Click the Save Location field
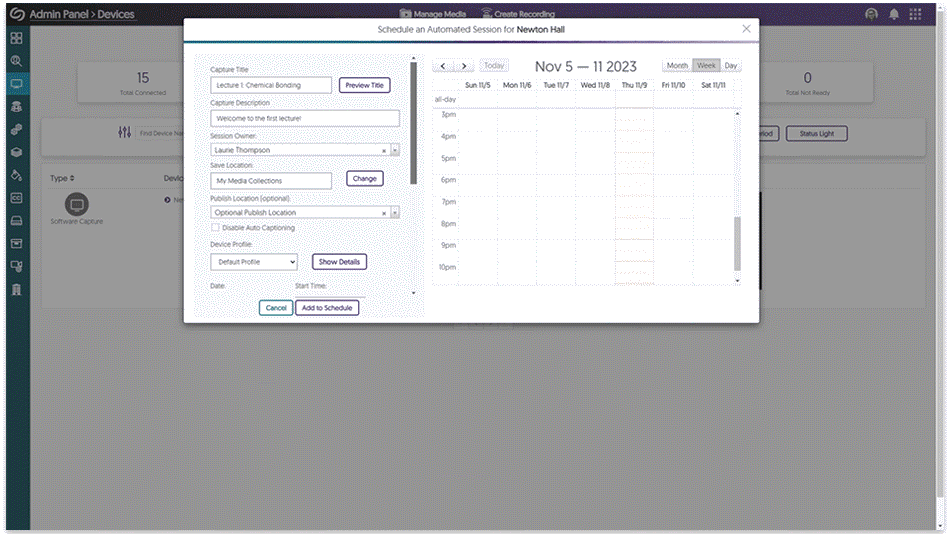 tap(271, 181)
